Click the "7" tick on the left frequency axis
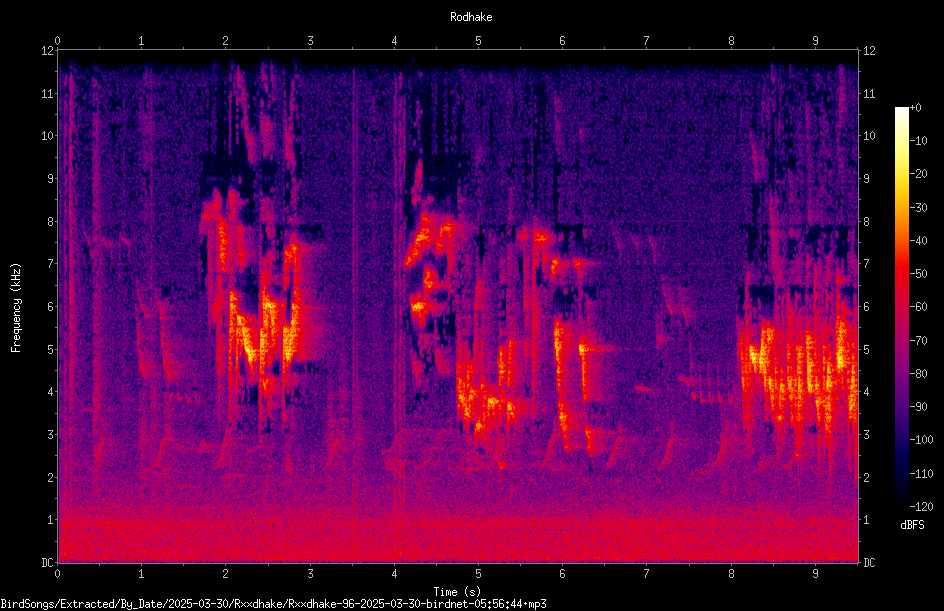The image size is (944, 611). coord(51,264)
